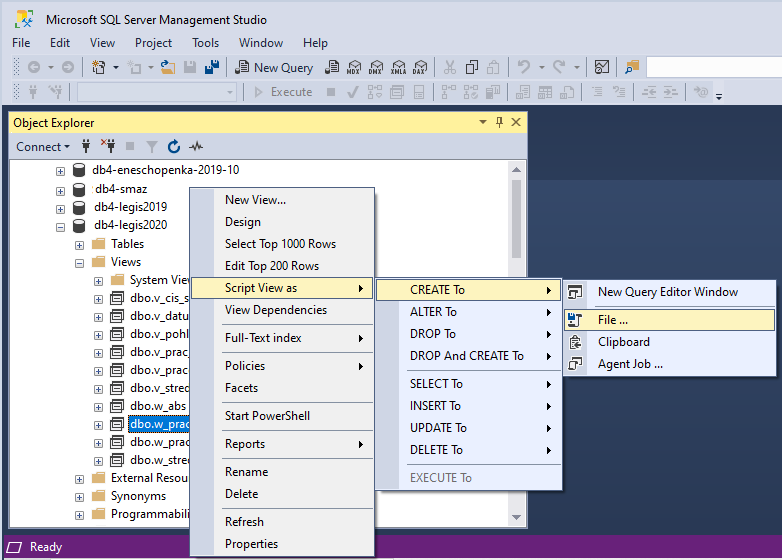Viewport: 782px width, 560px height.
Task: Click the DAX query icon
Action: click(x=420, y=67)
